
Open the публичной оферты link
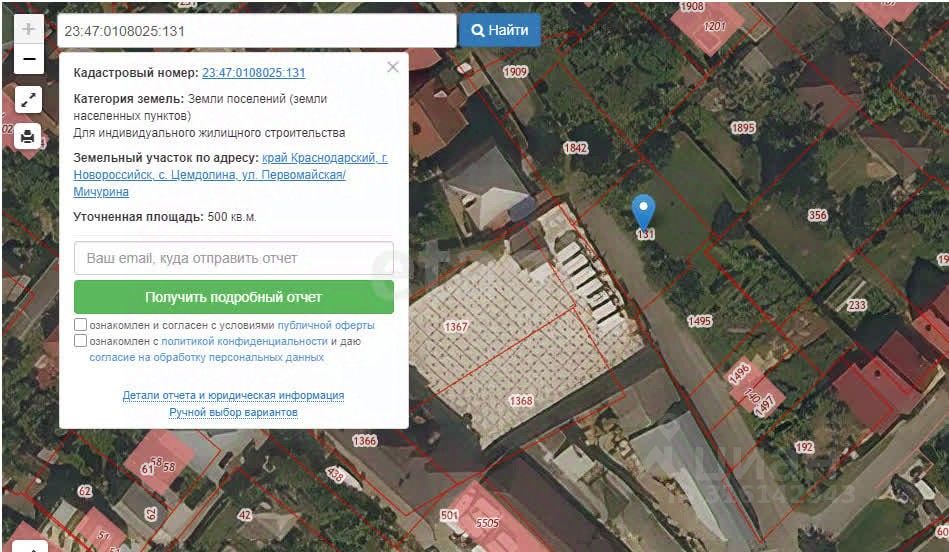click(x=326, y=325)
